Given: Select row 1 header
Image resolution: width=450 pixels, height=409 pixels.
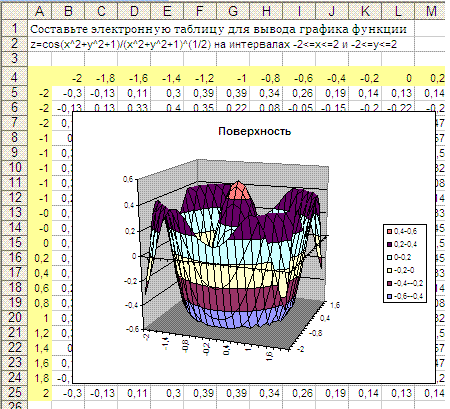Looking at the screenshot, I should pos(14,28).
